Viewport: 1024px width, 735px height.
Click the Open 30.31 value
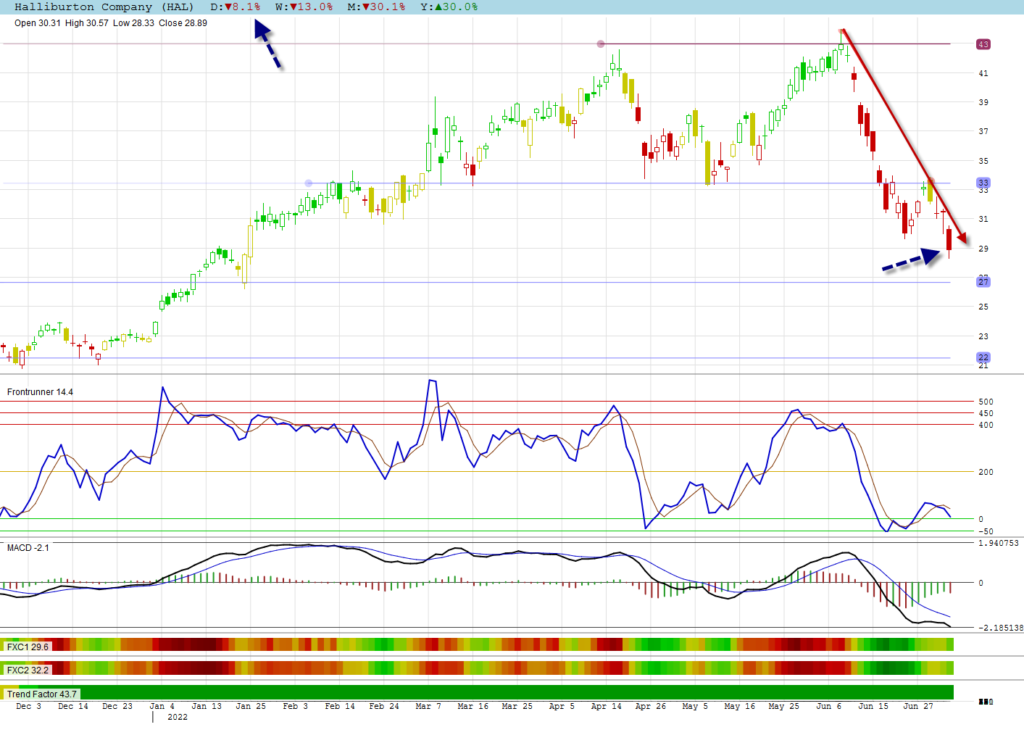click(x=37, y=23)
